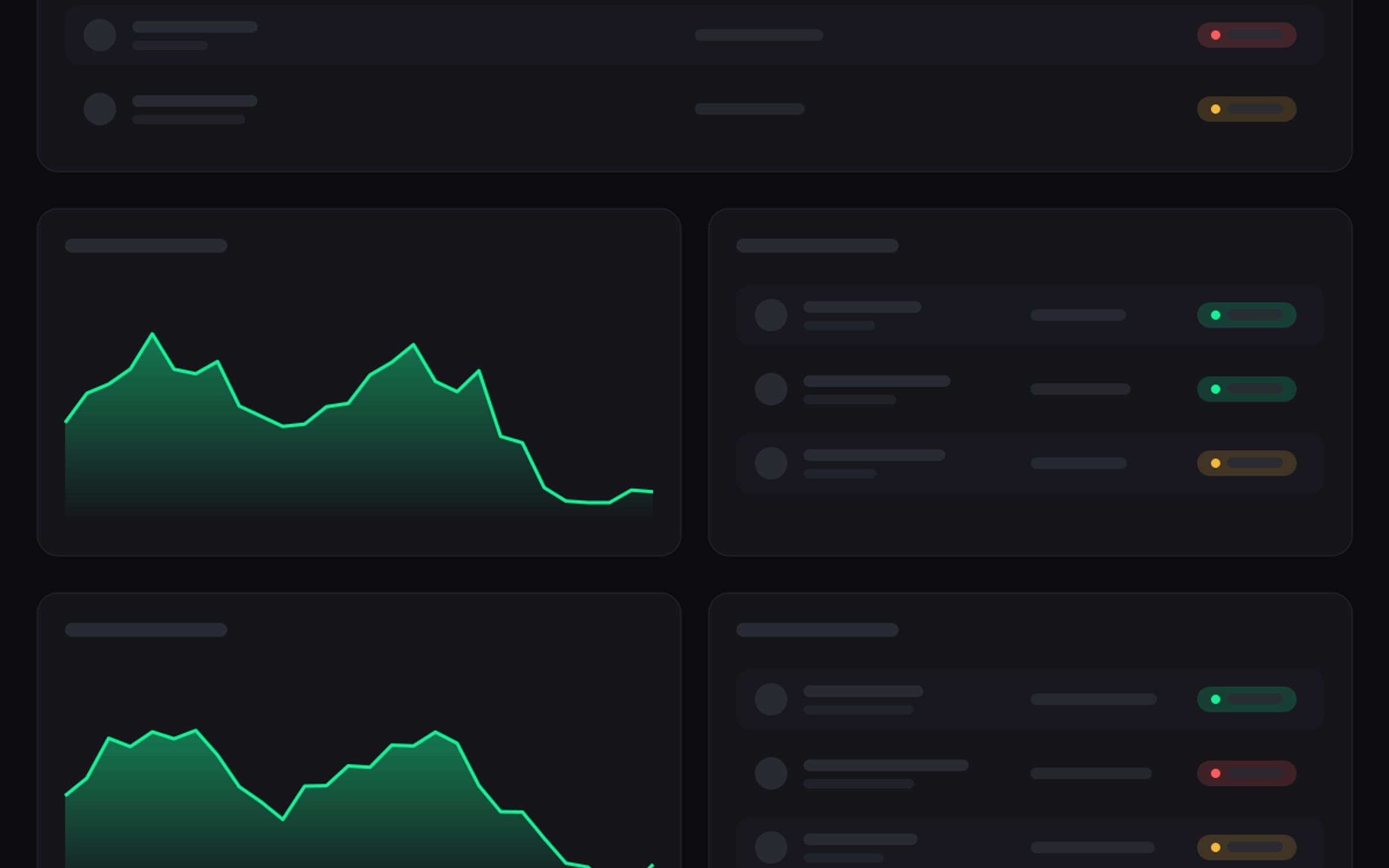Select the avatar in the bottom-right card's green-pill row
This screenshot has height=868, width=1389.
pyautogui.click(x=771, y=700)
